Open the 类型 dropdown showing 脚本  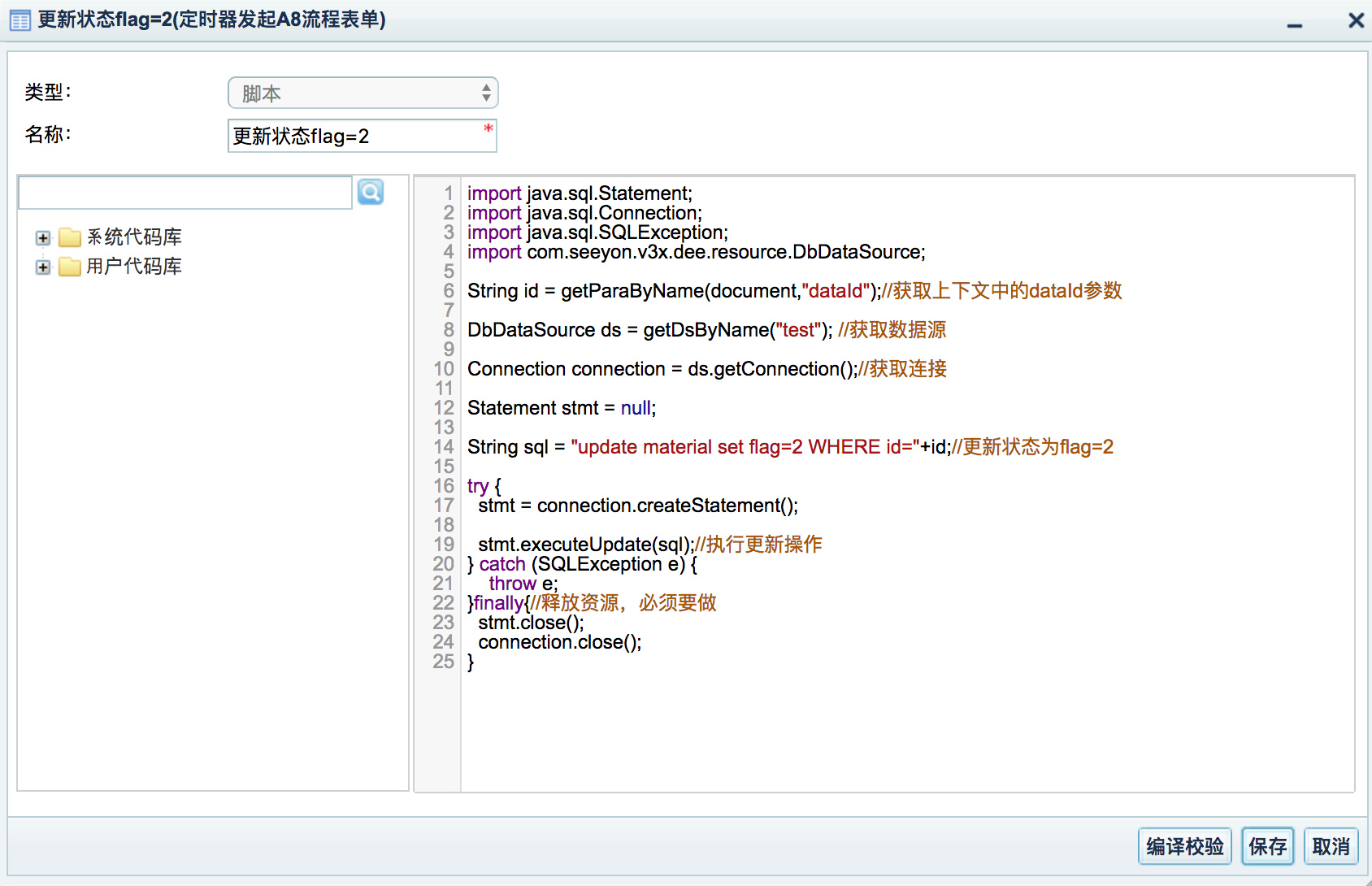point(363,93)
